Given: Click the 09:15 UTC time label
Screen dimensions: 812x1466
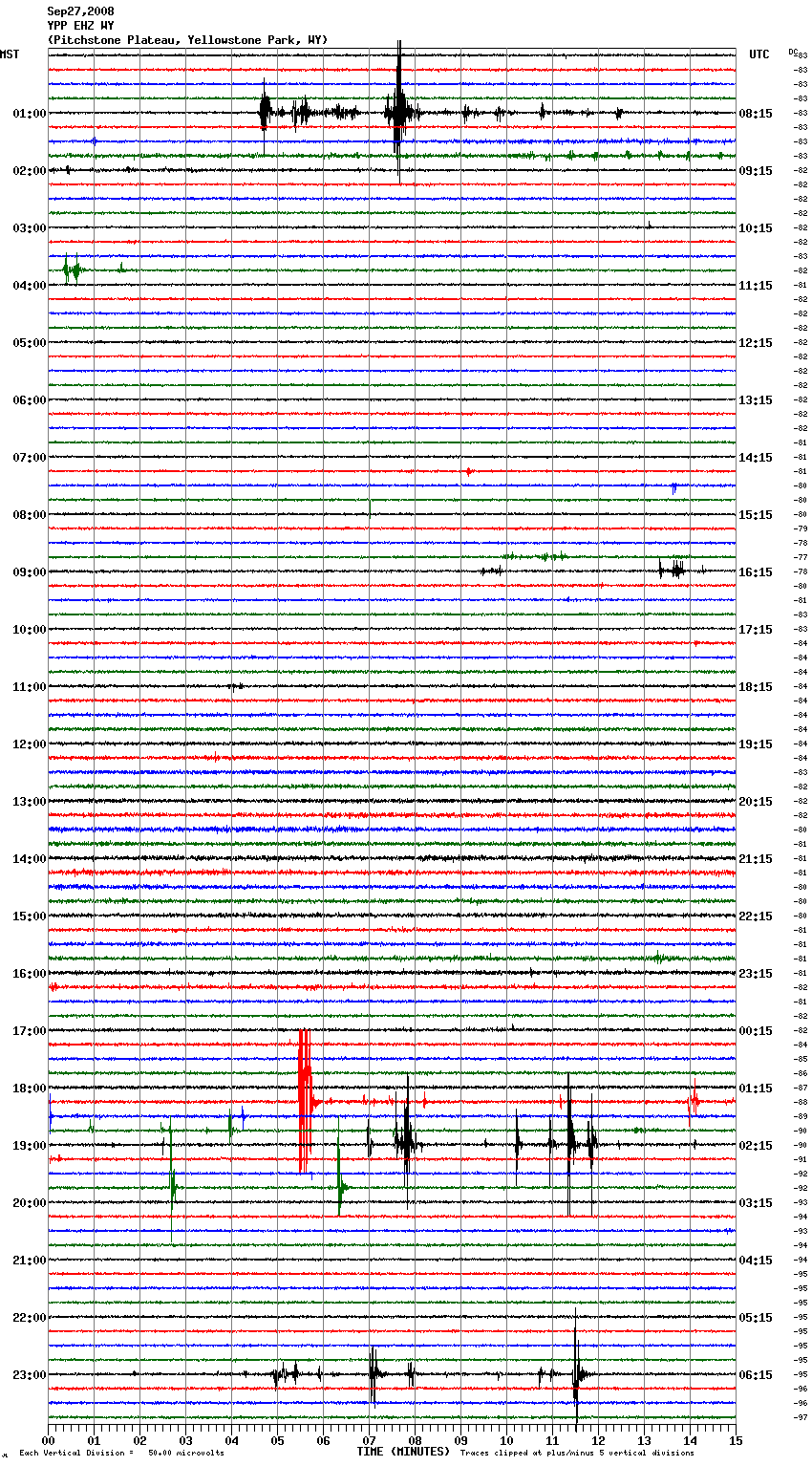Looking at the screenshot, I should [x=756, y=171].
